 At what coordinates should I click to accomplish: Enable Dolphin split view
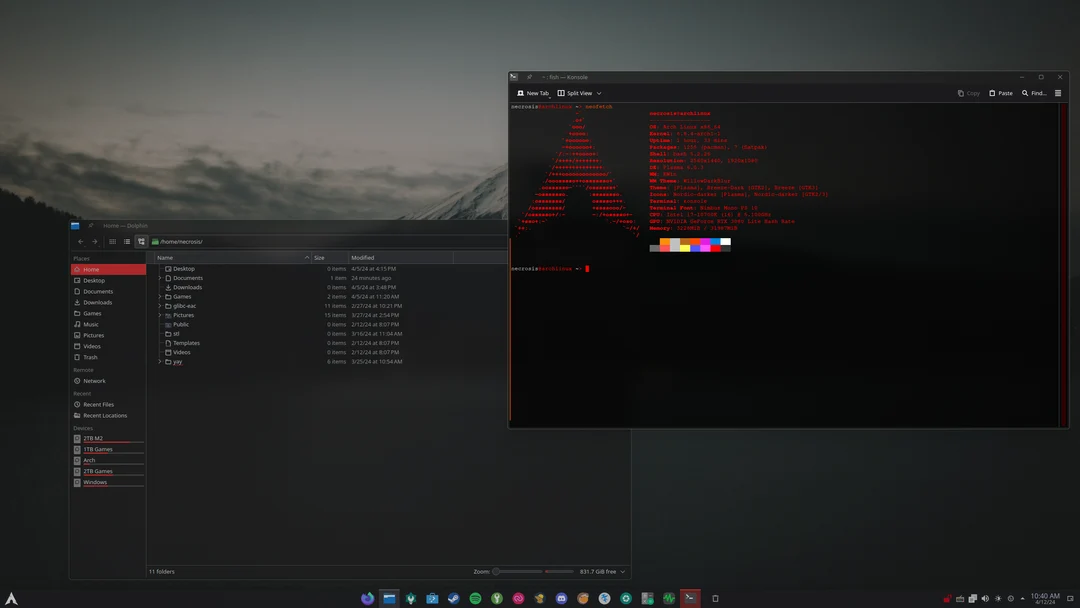pyautogui.click(x=140, y=241)
